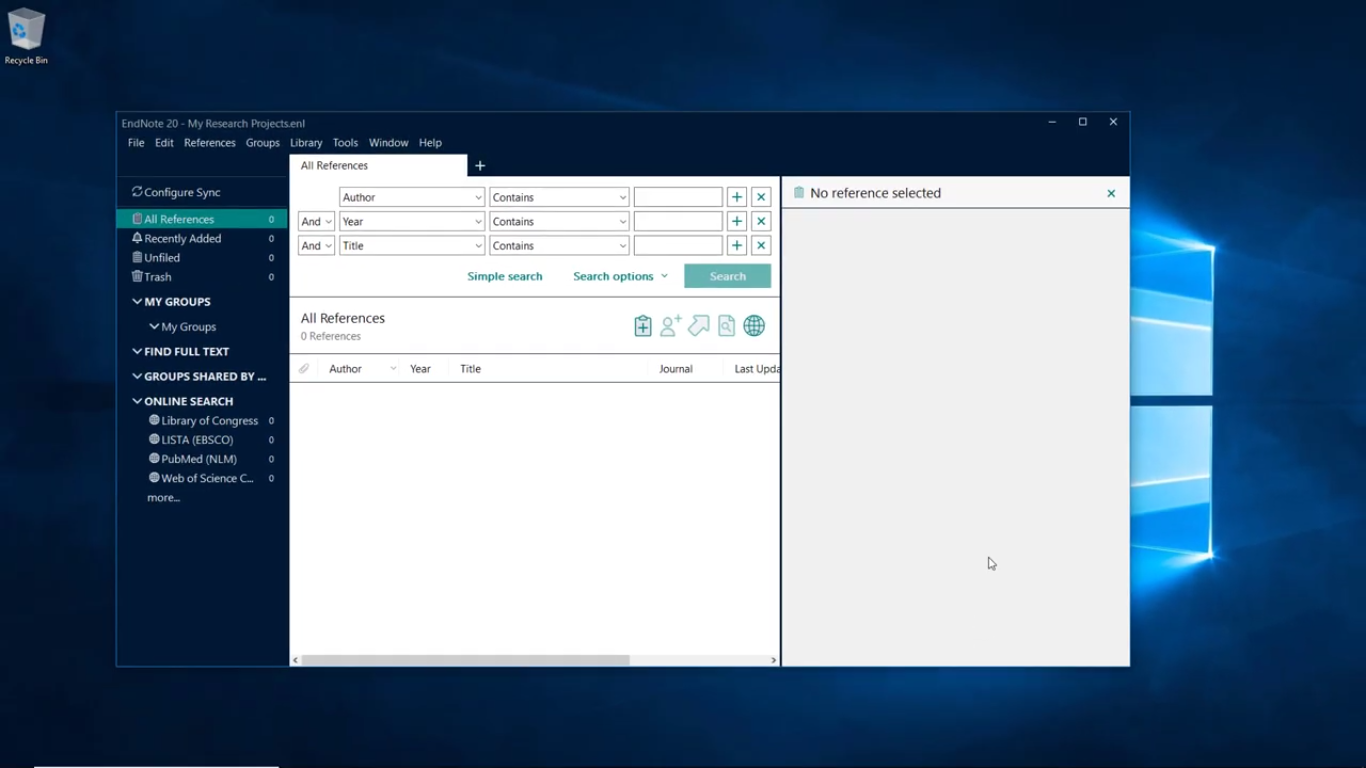Collapse the MY GROUPS section
The height and width of the screenshot is (768, 1366).
click(x=137, y=301)
